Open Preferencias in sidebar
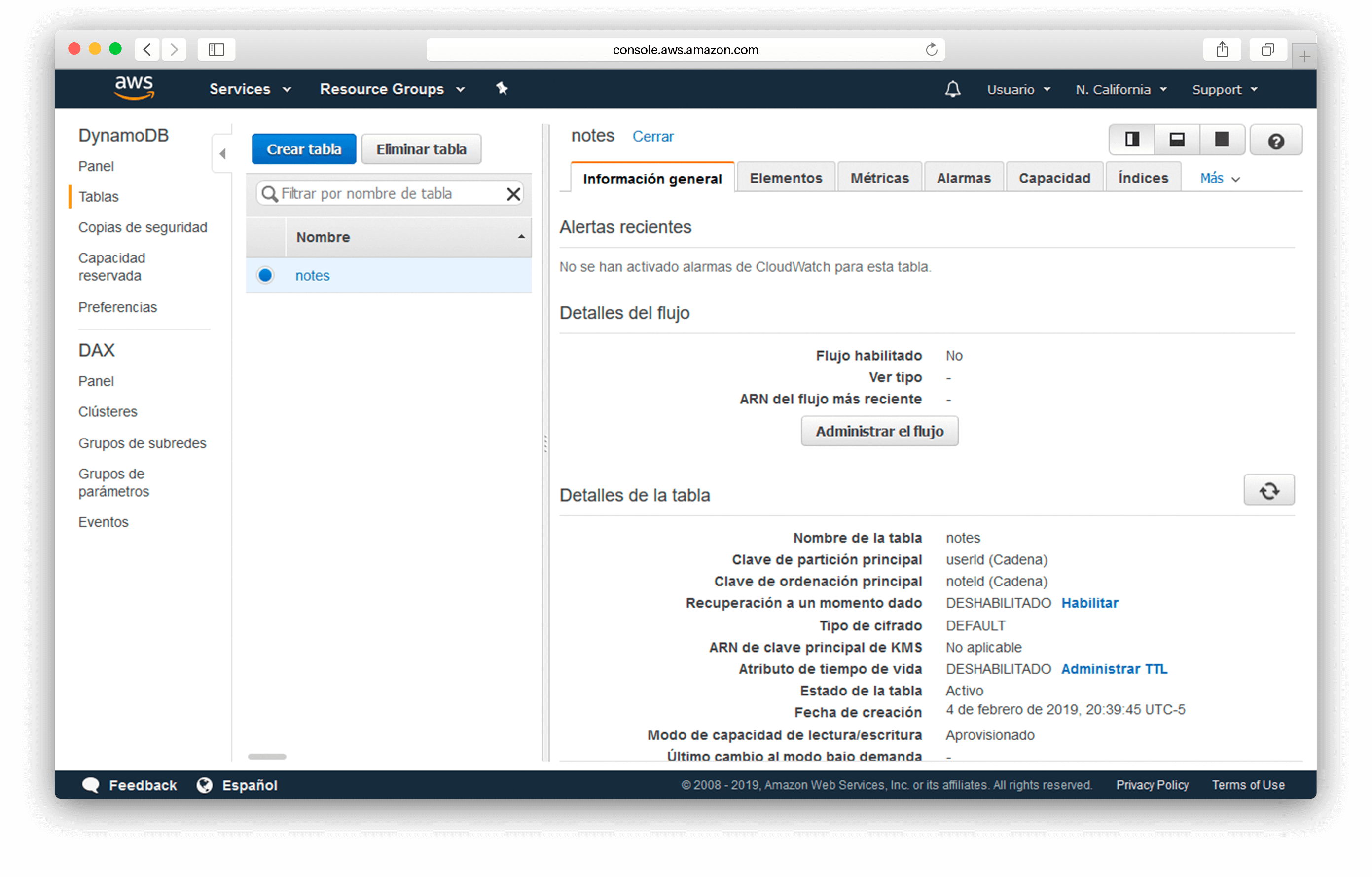This screenshot has height=877, width=1372. pos(117,307)
